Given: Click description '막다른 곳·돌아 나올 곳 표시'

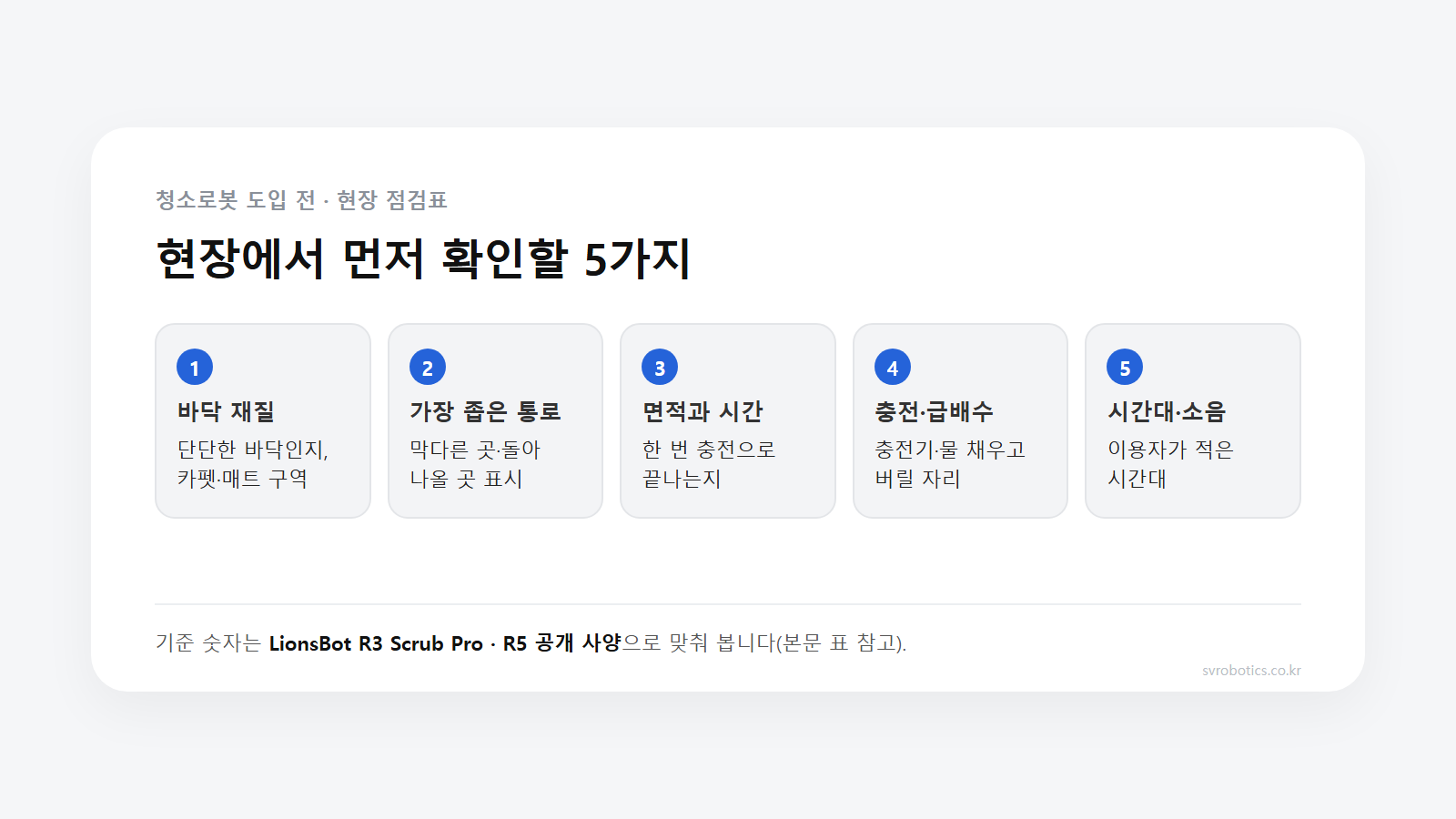Looking at the screenshot, I should (475, 464).
